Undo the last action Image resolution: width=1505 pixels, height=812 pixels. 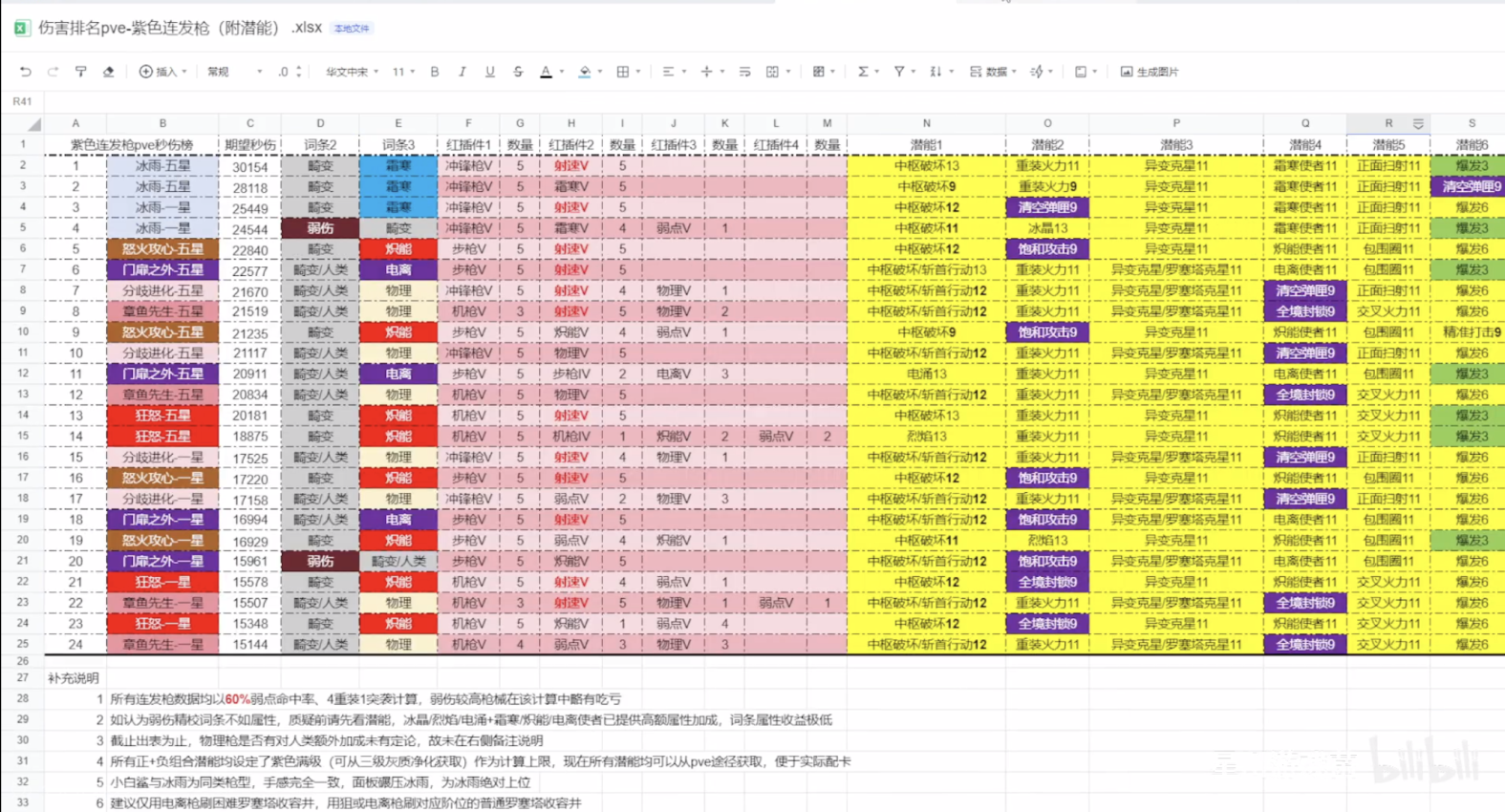(x=26, y=72)
